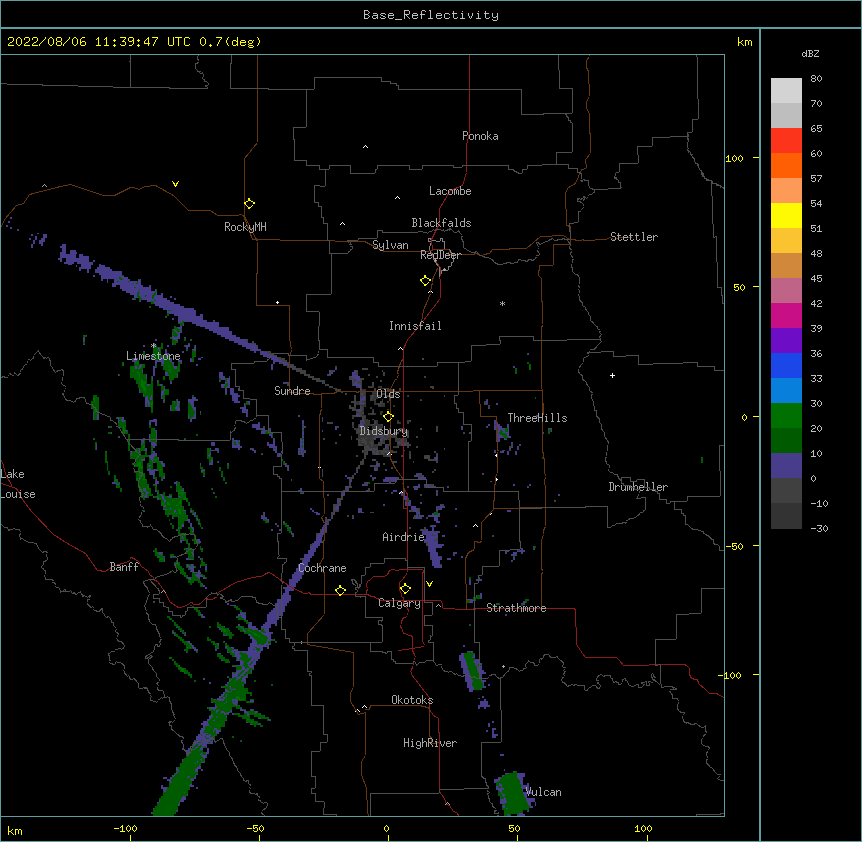Select the Sundre label
The image size is (862, 842).
pos(292,391)
